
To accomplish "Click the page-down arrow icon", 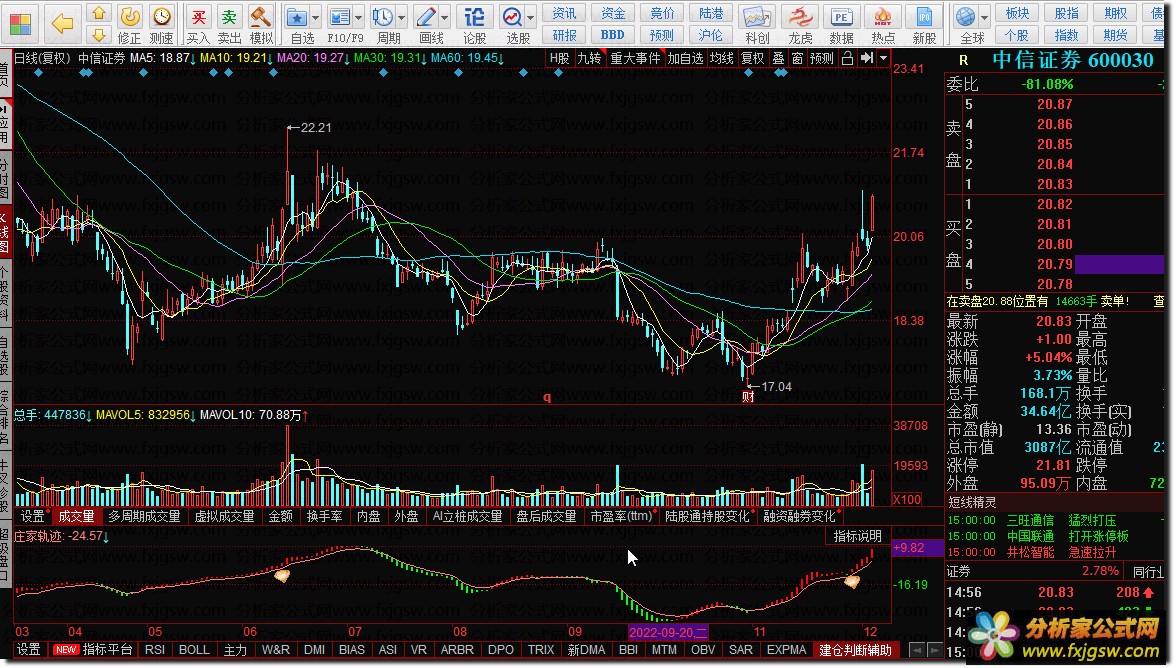I will click(x=98, y=34).
